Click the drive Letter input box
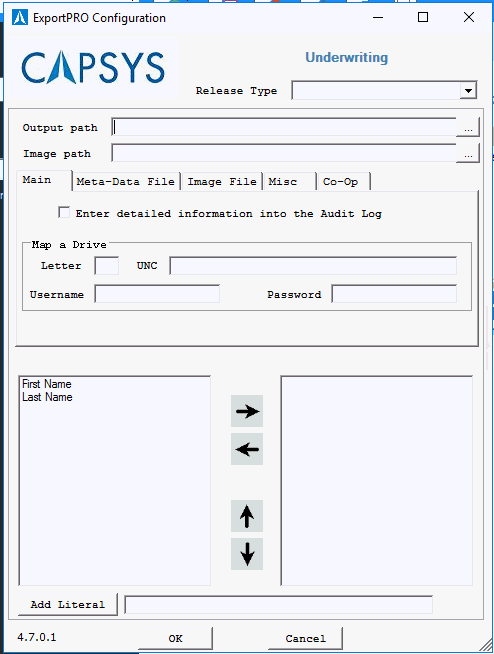Image resolution: width=494 pixels, height=654 pixels. tap(107, 266)
